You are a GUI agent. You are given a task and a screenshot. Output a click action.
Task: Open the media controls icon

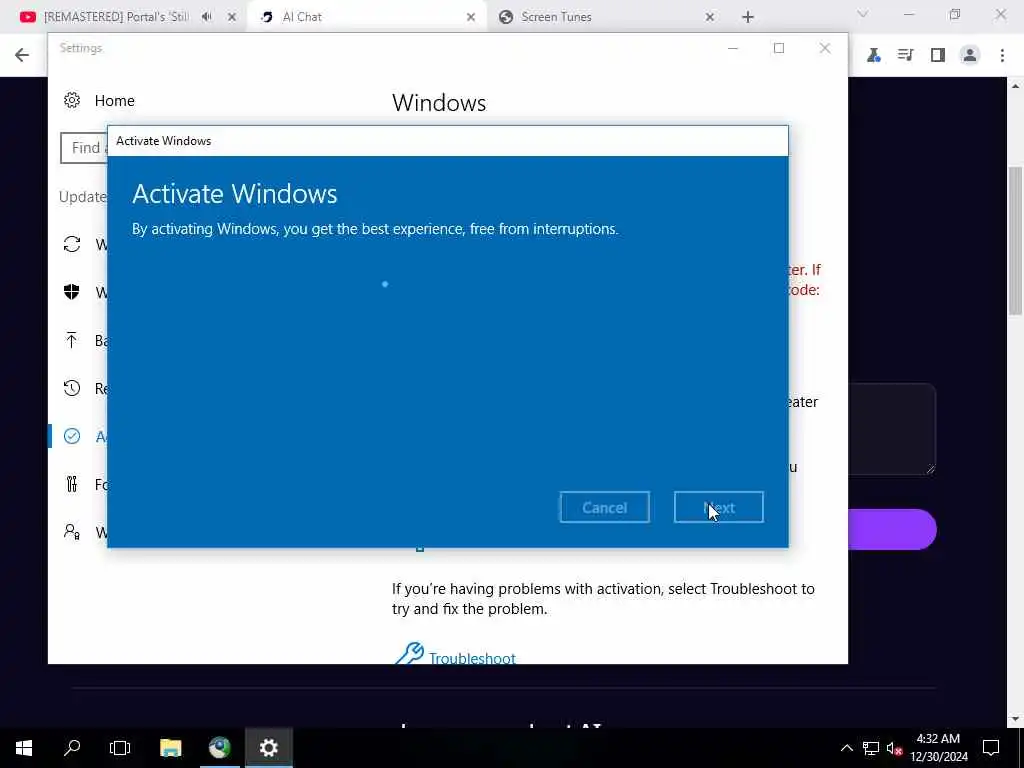click(905, 56)
